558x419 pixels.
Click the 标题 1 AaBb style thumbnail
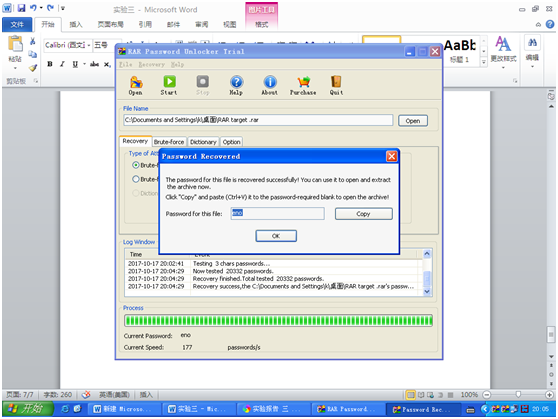click(459, 51)
